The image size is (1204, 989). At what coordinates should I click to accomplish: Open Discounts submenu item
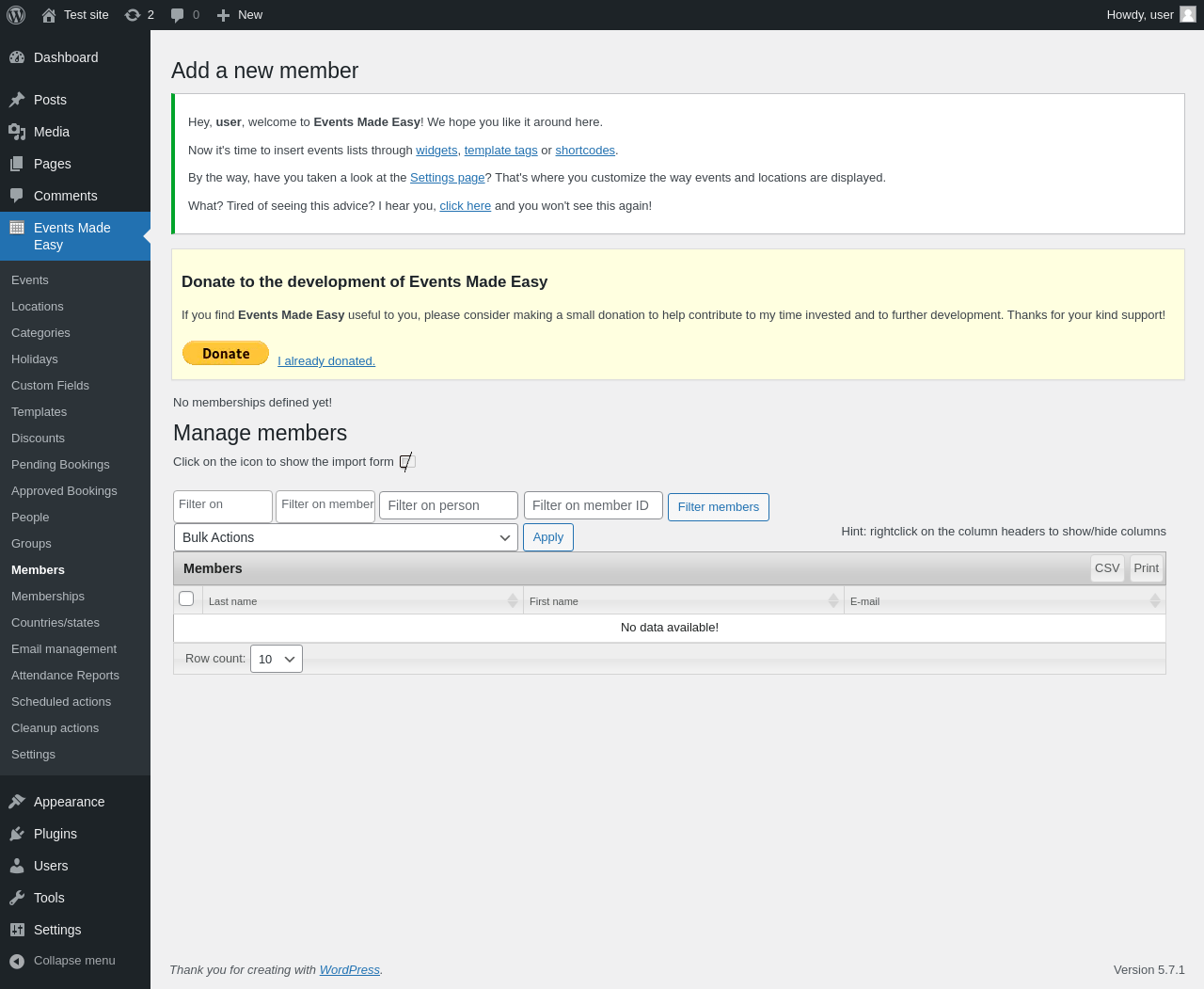(38, 439)
